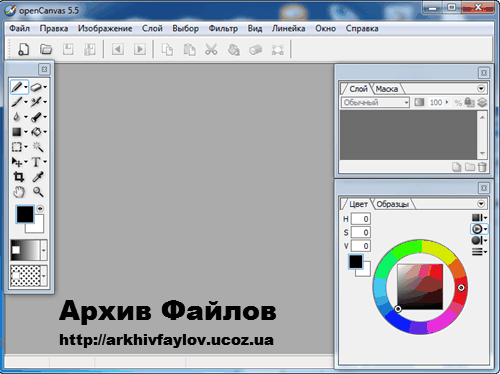
Task: Click the Undo left arrow icon
Action: click(x=118, y=50)
